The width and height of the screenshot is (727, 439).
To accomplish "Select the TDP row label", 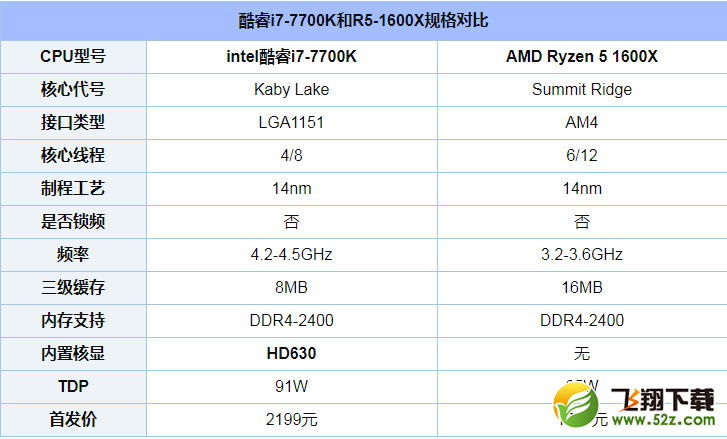I will pyautogui.click(x=73, y=387).
